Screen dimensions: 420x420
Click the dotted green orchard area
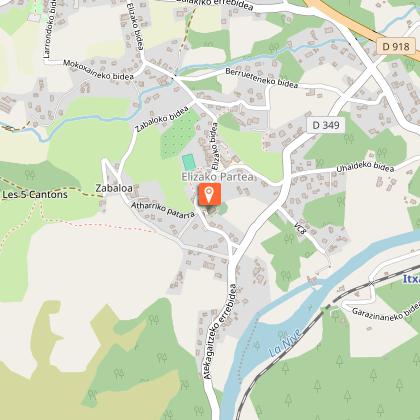[x=180, y=135]
